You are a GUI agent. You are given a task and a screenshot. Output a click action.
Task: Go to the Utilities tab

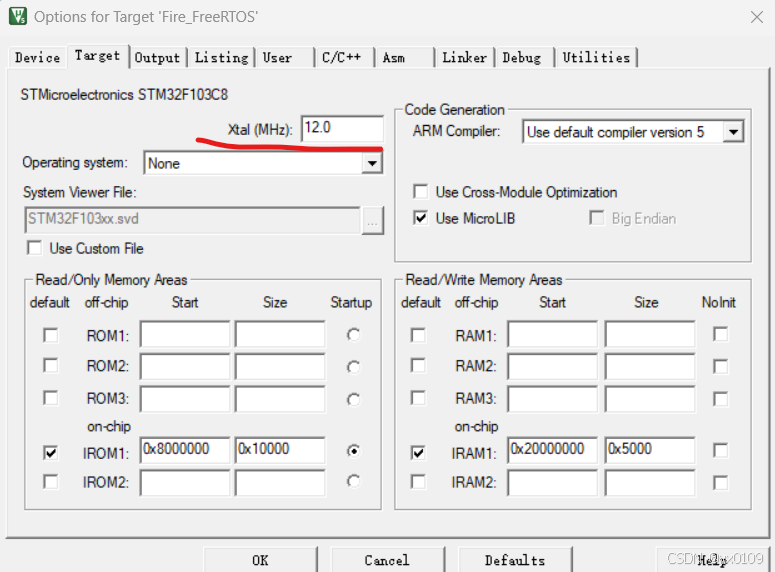597,57
